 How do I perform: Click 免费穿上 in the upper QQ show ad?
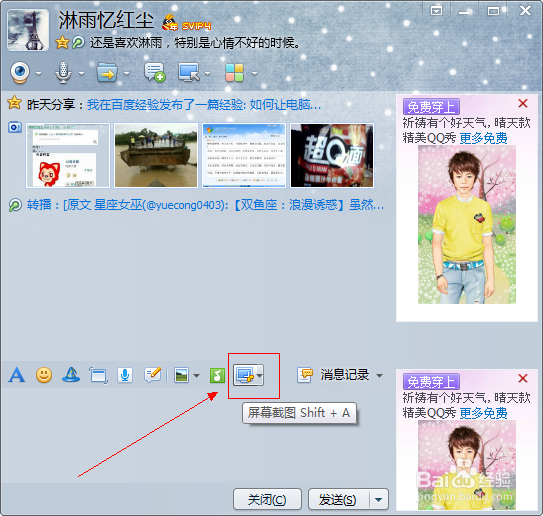point(431,107)
